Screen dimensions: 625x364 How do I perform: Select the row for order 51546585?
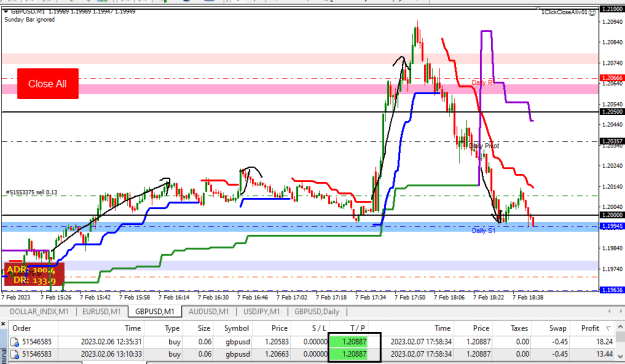312,342
